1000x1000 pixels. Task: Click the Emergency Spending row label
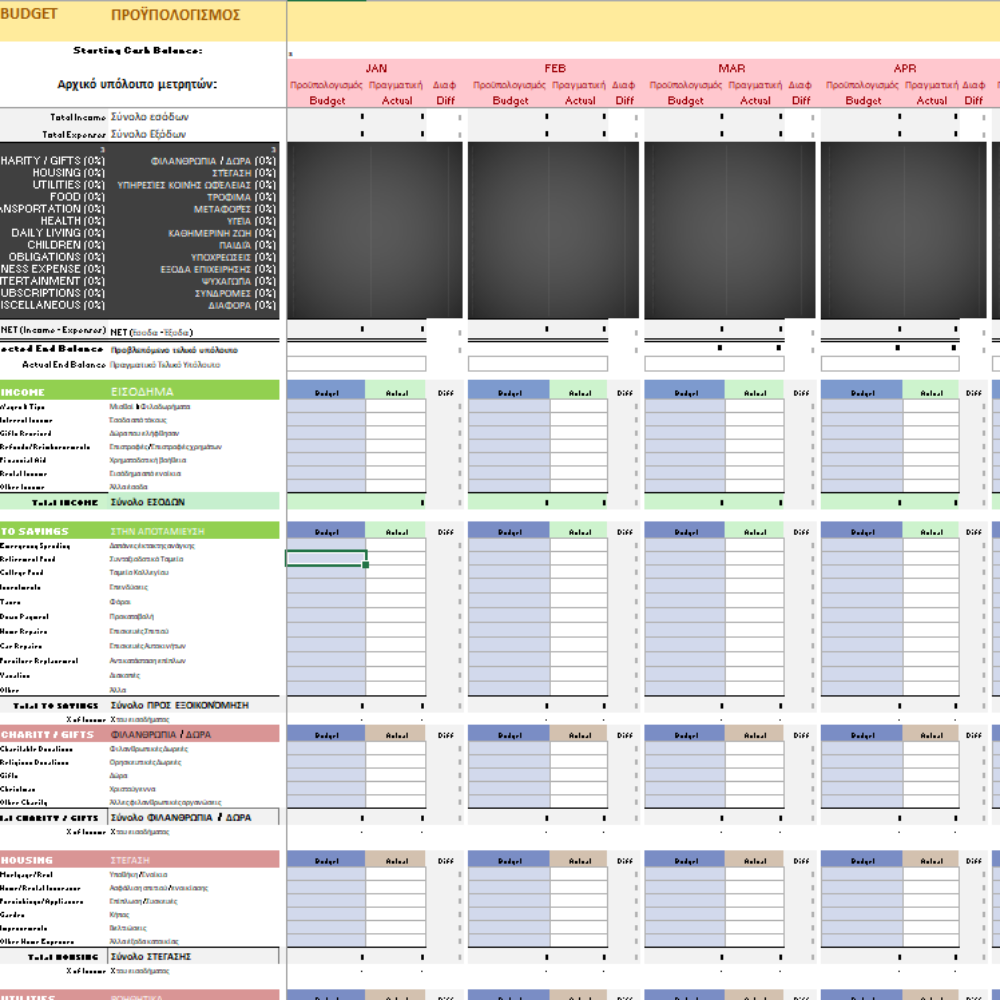point(35,546)
